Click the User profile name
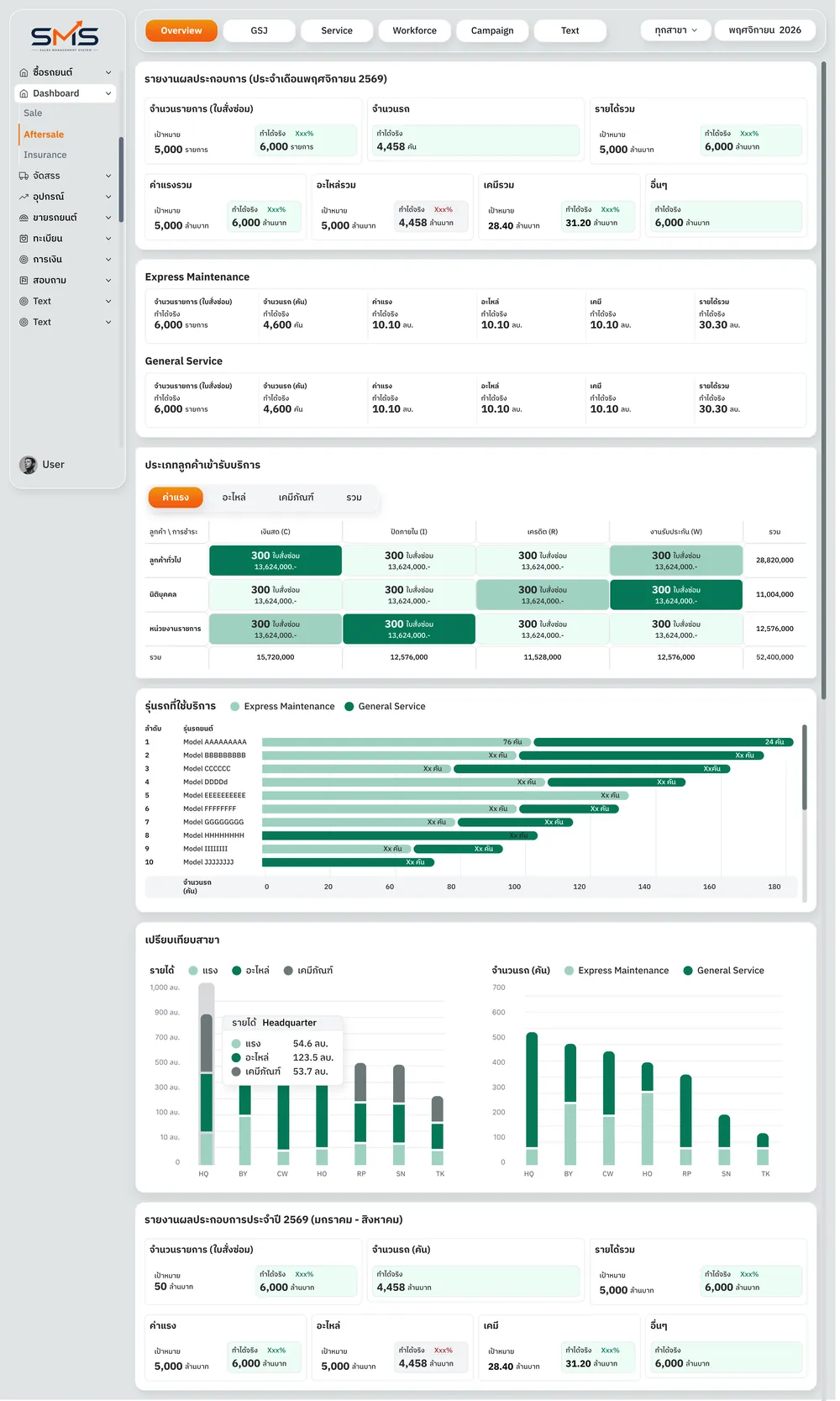This screenshot has height=1401, width=840. 54,465
